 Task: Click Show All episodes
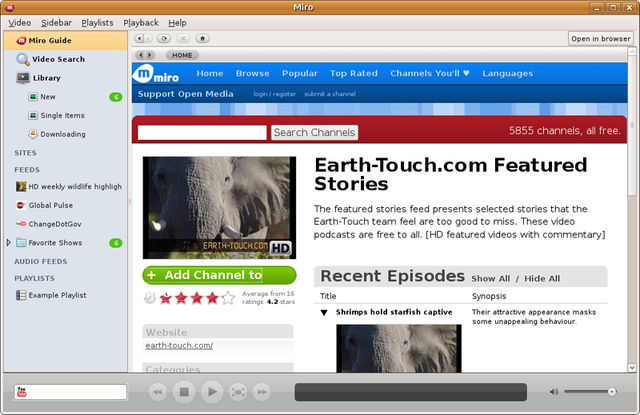[x=491, y=279]
